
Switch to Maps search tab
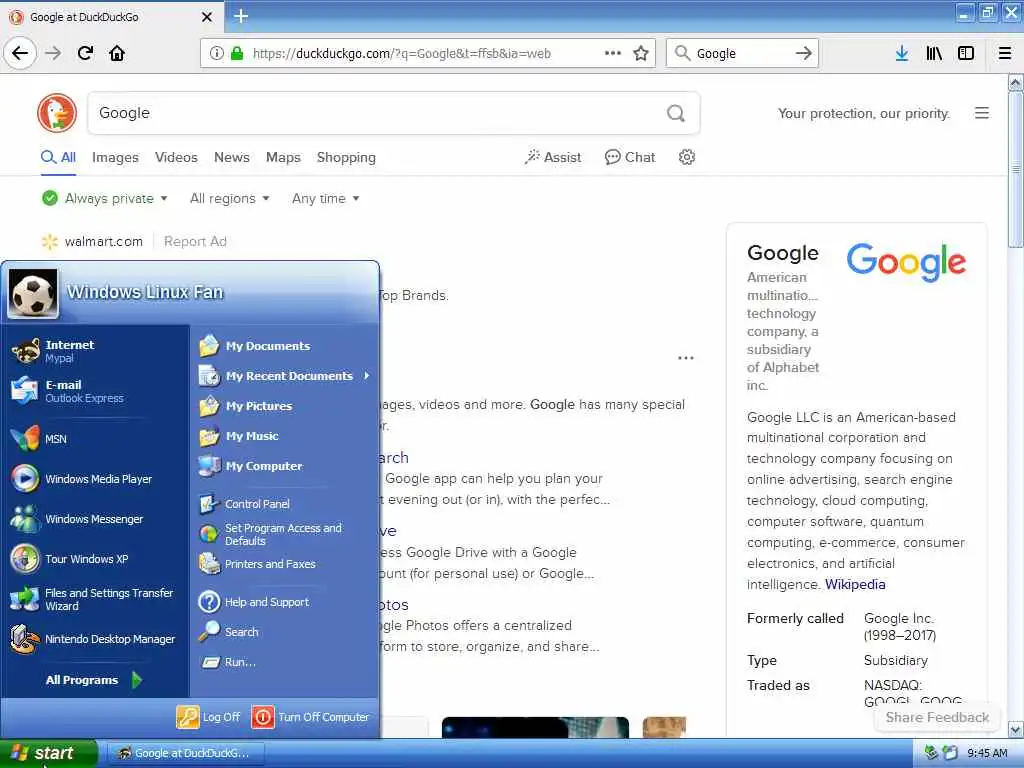pyautogui.click(x=283, y=157)
